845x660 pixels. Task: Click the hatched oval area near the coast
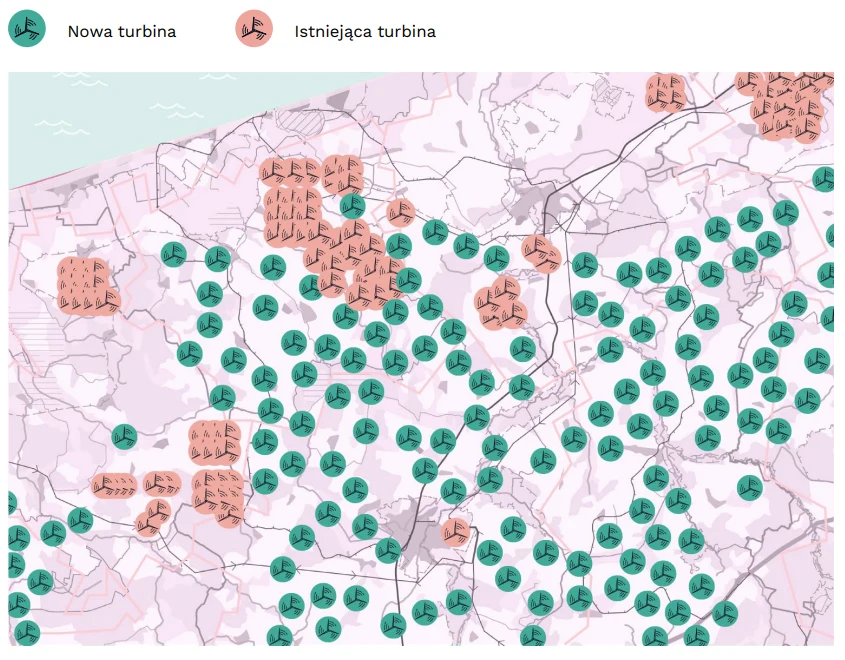click(300, 124)
